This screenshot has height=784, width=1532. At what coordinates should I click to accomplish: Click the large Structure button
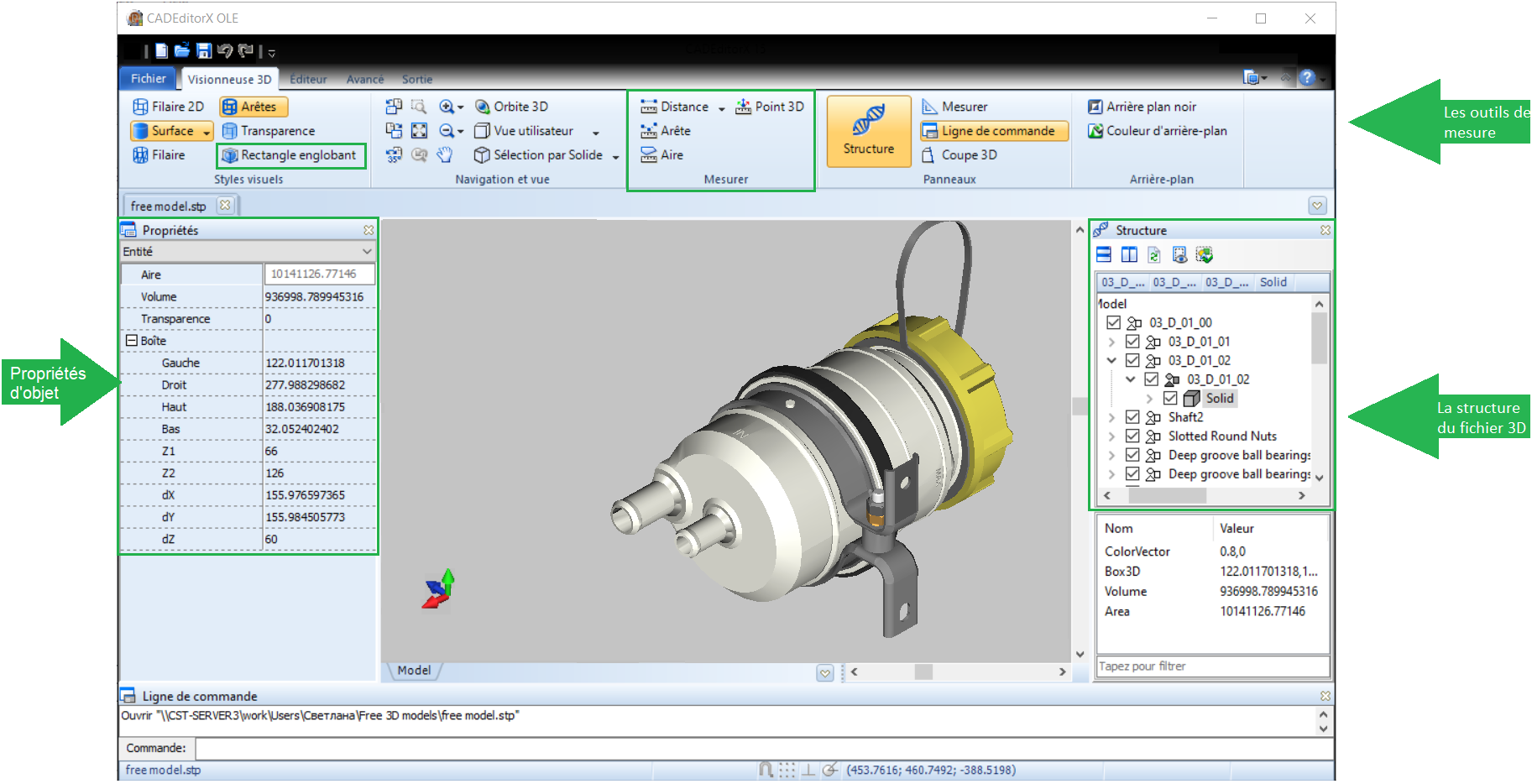pos(868,131)
